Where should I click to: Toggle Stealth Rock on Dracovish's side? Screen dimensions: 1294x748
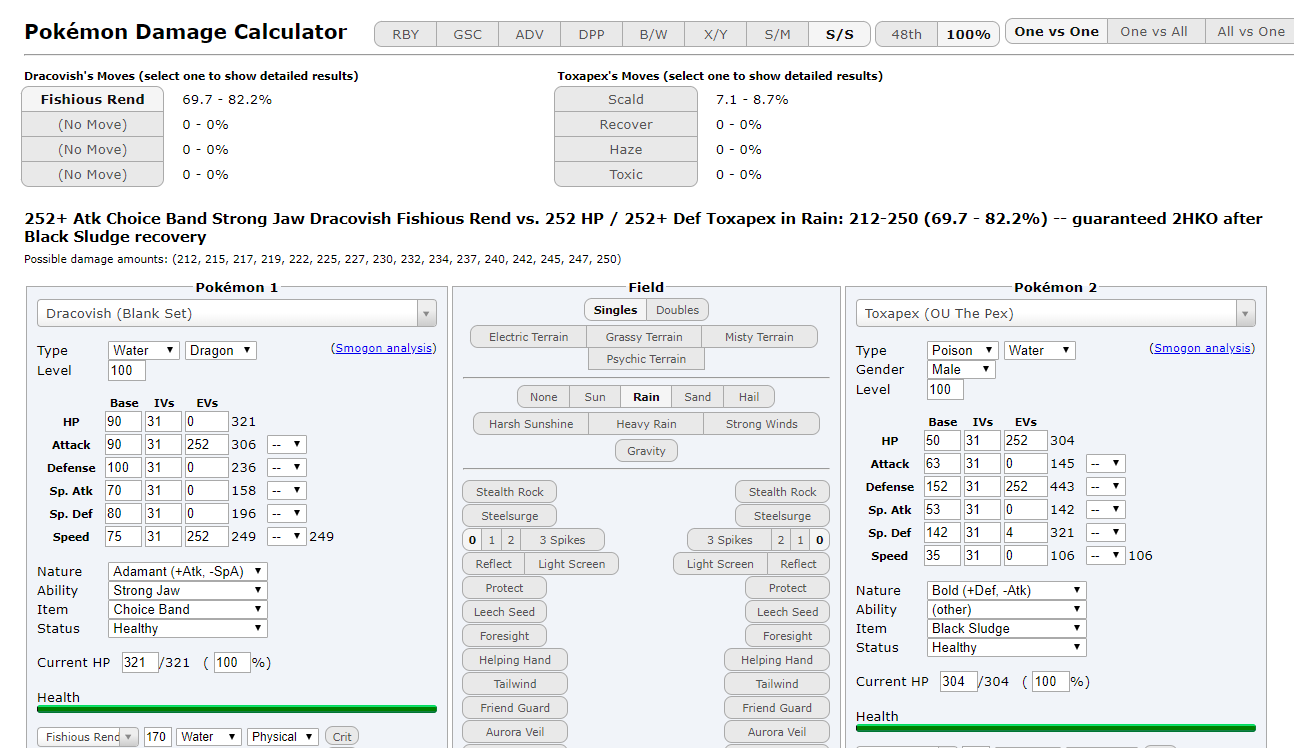pos(509,491)
